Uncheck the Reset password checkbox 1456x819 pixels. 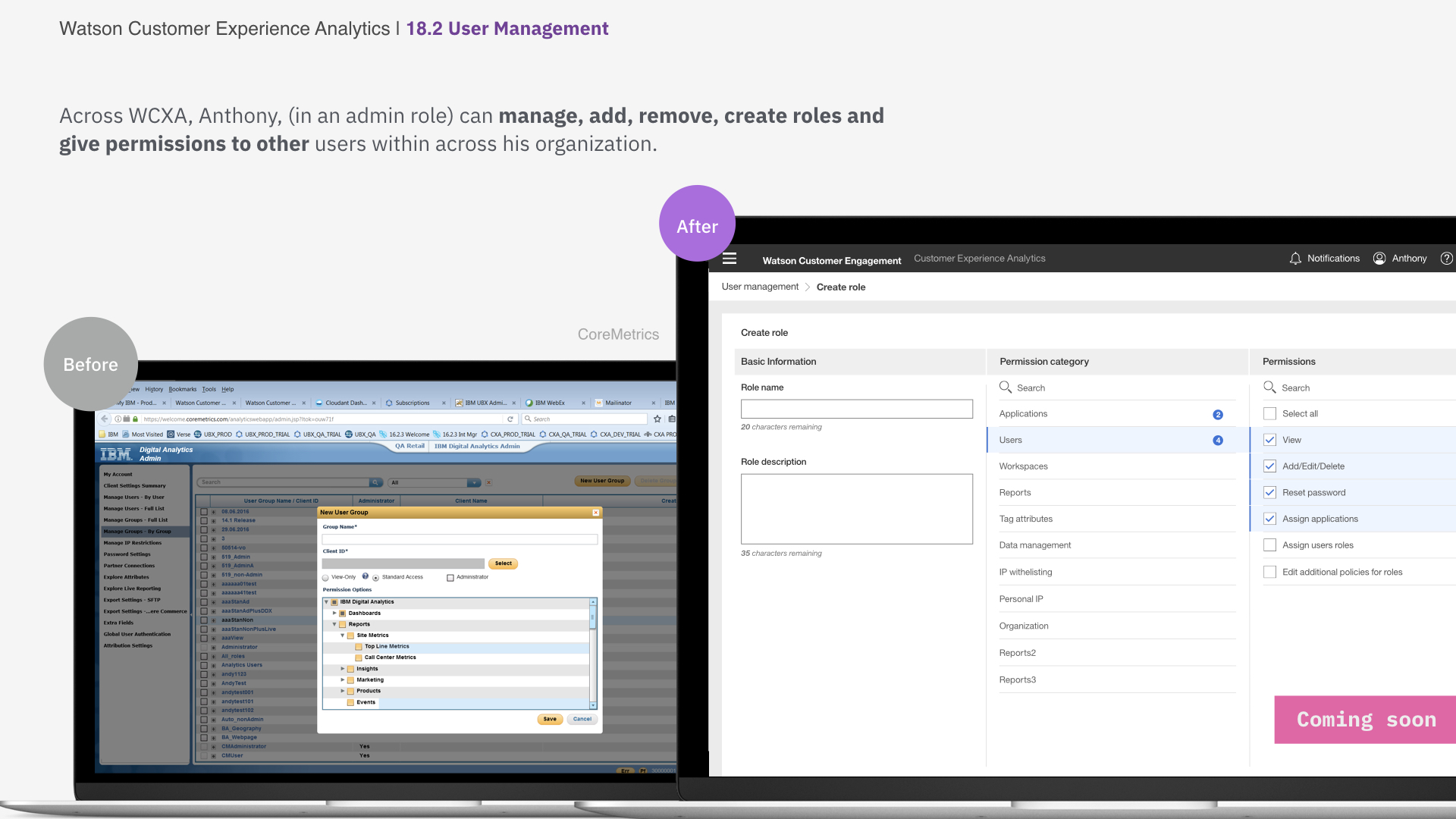click(x=1269, y=493)
